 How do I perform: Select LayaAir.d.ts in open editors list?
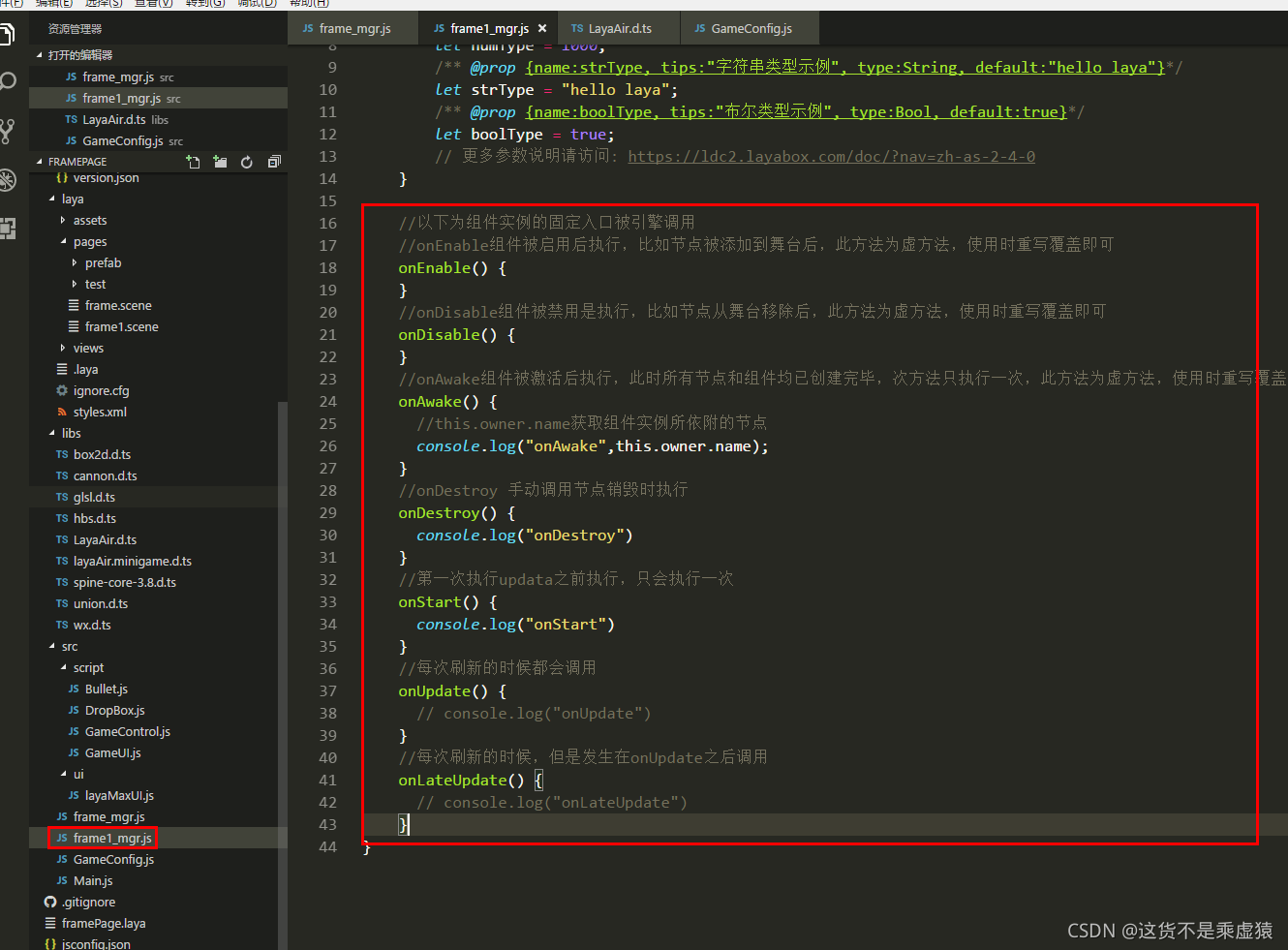coord(158,119)
